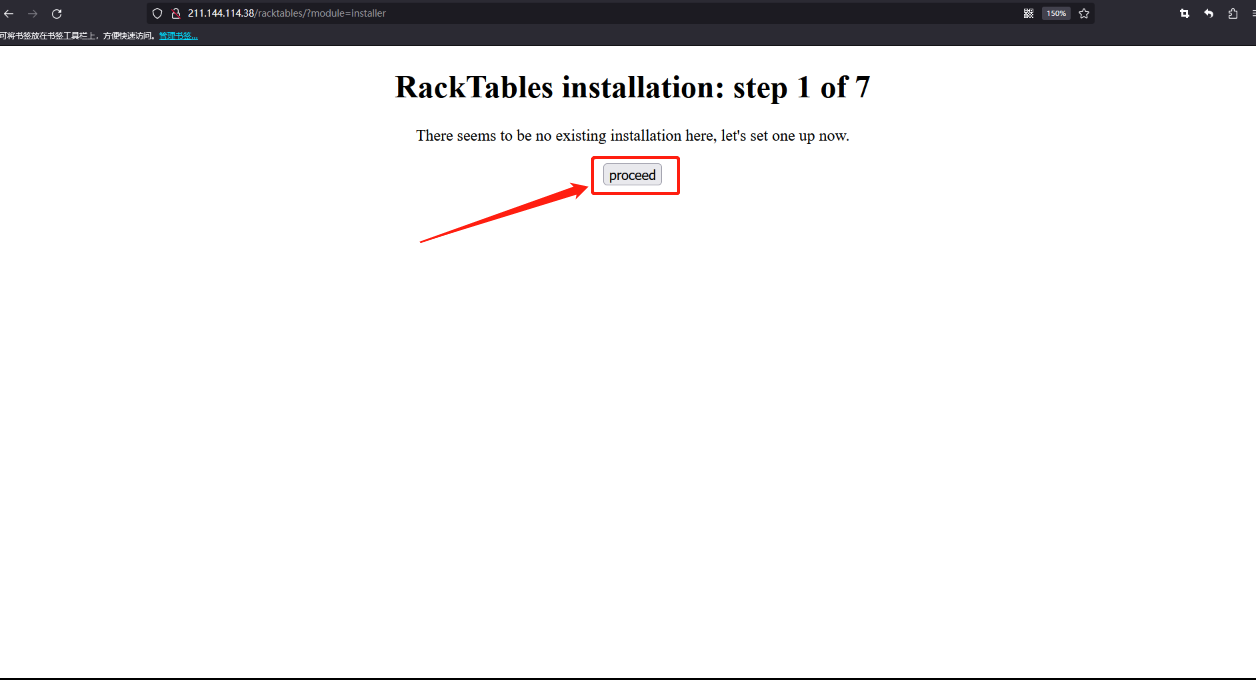
Task: Open the tracking protection shield icon
Action: click(157, 14)
